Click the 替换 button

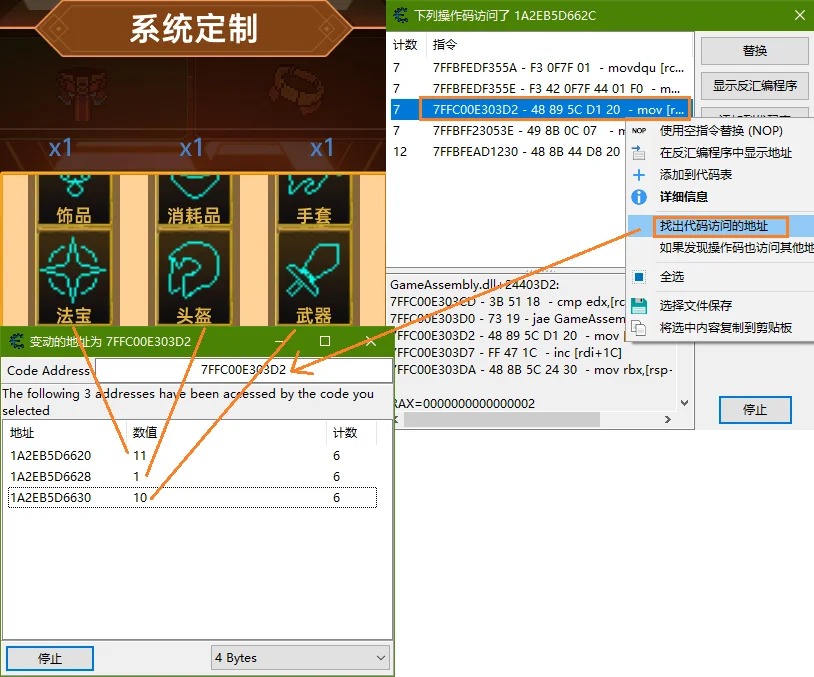click(x=754, y=51)
